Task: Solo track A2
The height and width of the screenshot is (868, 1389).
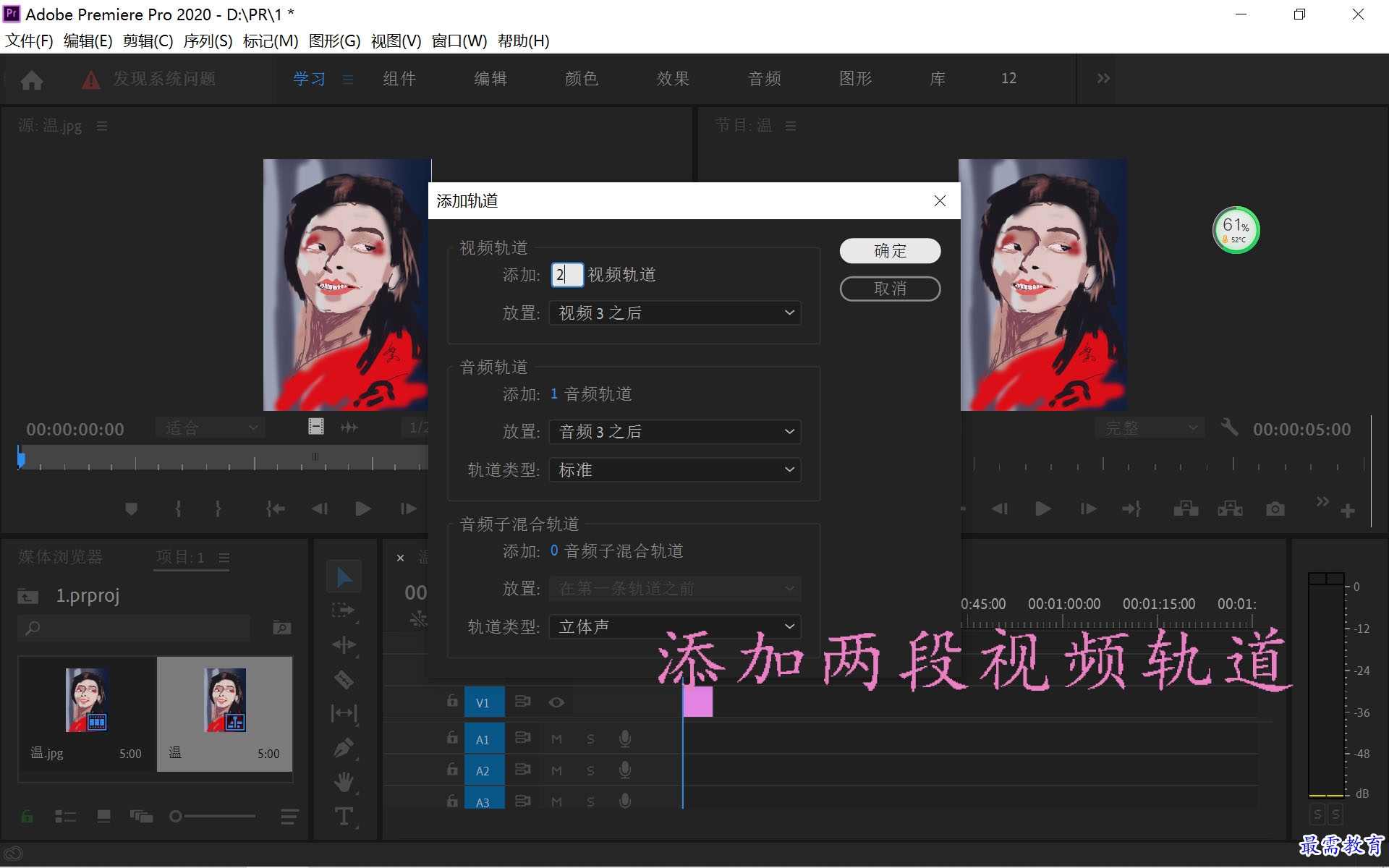Action: [x=590, y=771]
